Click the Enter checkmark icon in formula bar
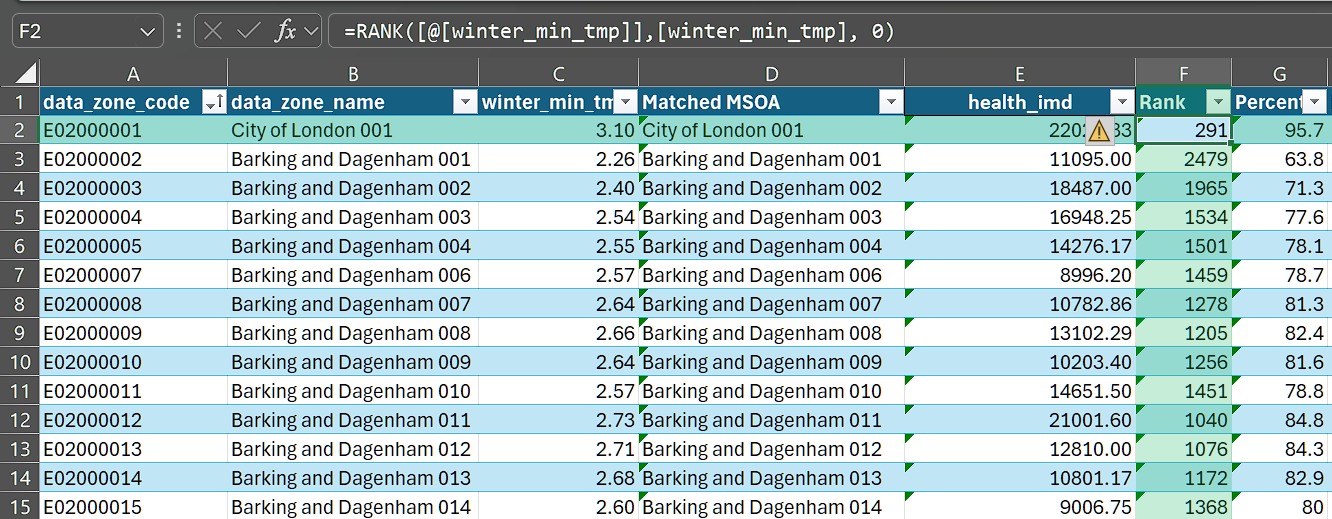1332x519 pixels. coord(248,31)
